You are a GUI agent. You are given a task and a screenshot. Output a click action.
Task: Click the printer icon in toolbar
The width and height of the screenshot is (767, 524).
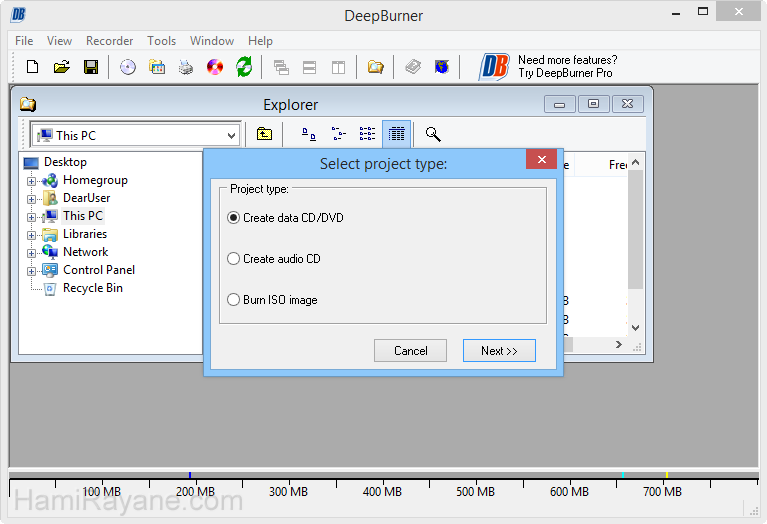coord(186,67)
